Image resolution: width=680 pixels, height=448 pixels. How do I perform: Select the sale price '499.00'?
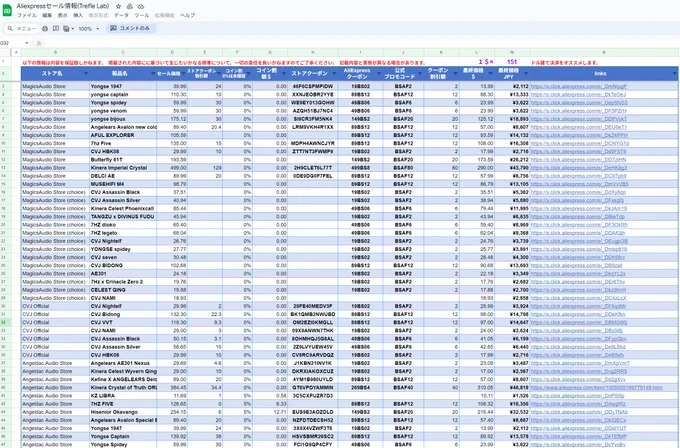pyautogui.click(x=172, y=168)
